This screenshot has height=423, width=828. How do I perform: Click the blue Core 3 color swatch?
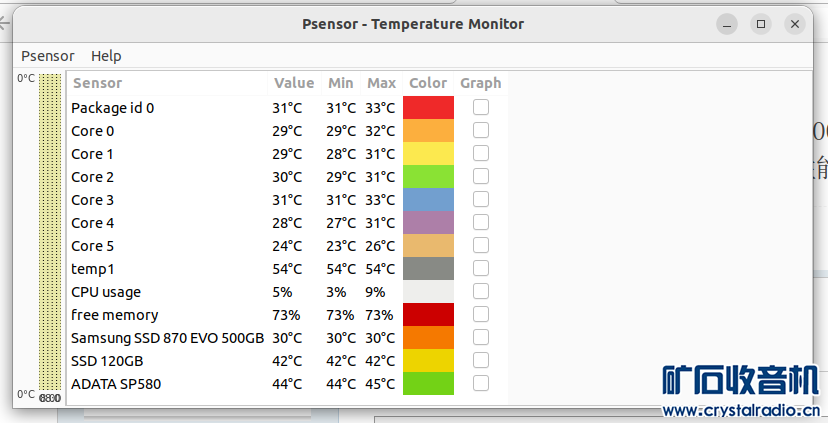click(x=428, y=200)
